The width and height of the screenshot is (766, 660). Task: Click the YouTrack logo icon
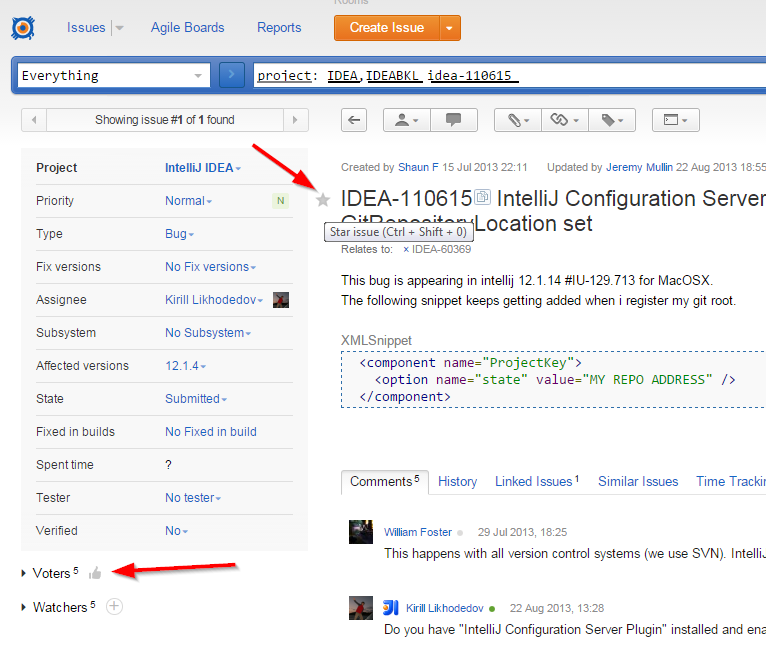[23, 28]
